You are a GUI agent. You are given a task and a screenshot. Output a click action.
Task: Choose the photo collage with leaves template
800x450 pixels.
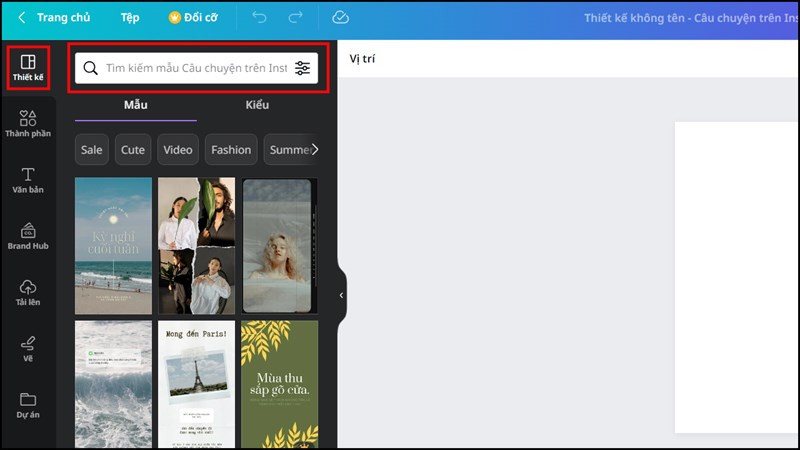point(196,246)
